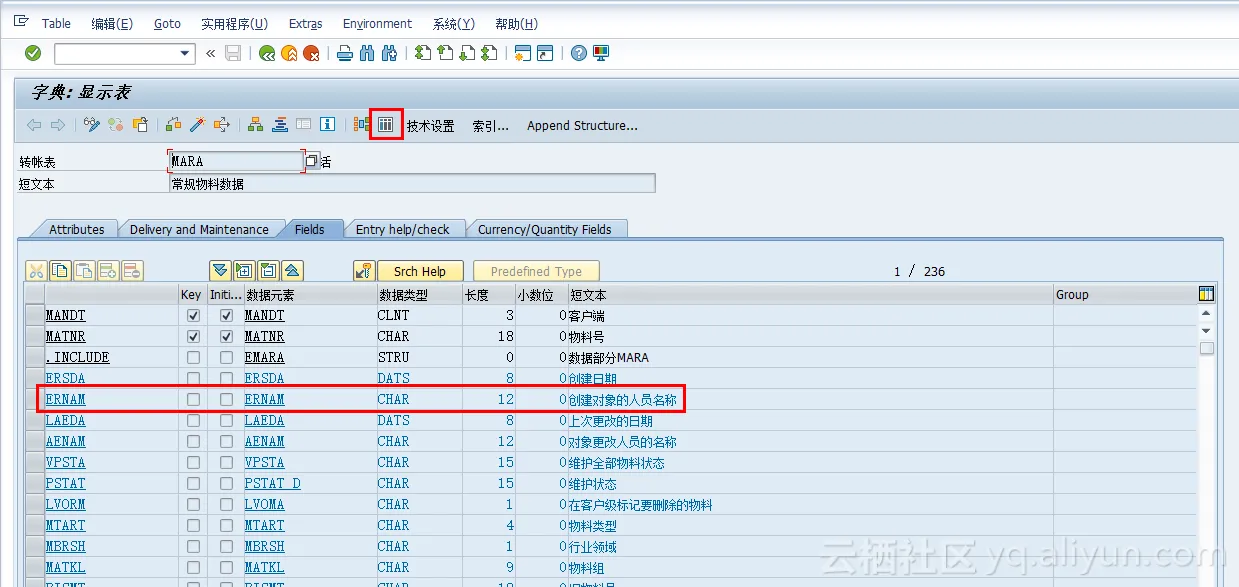Open the Environment menu
The width and height of the screenshot is (1239, 587).
tap(377, 23)
